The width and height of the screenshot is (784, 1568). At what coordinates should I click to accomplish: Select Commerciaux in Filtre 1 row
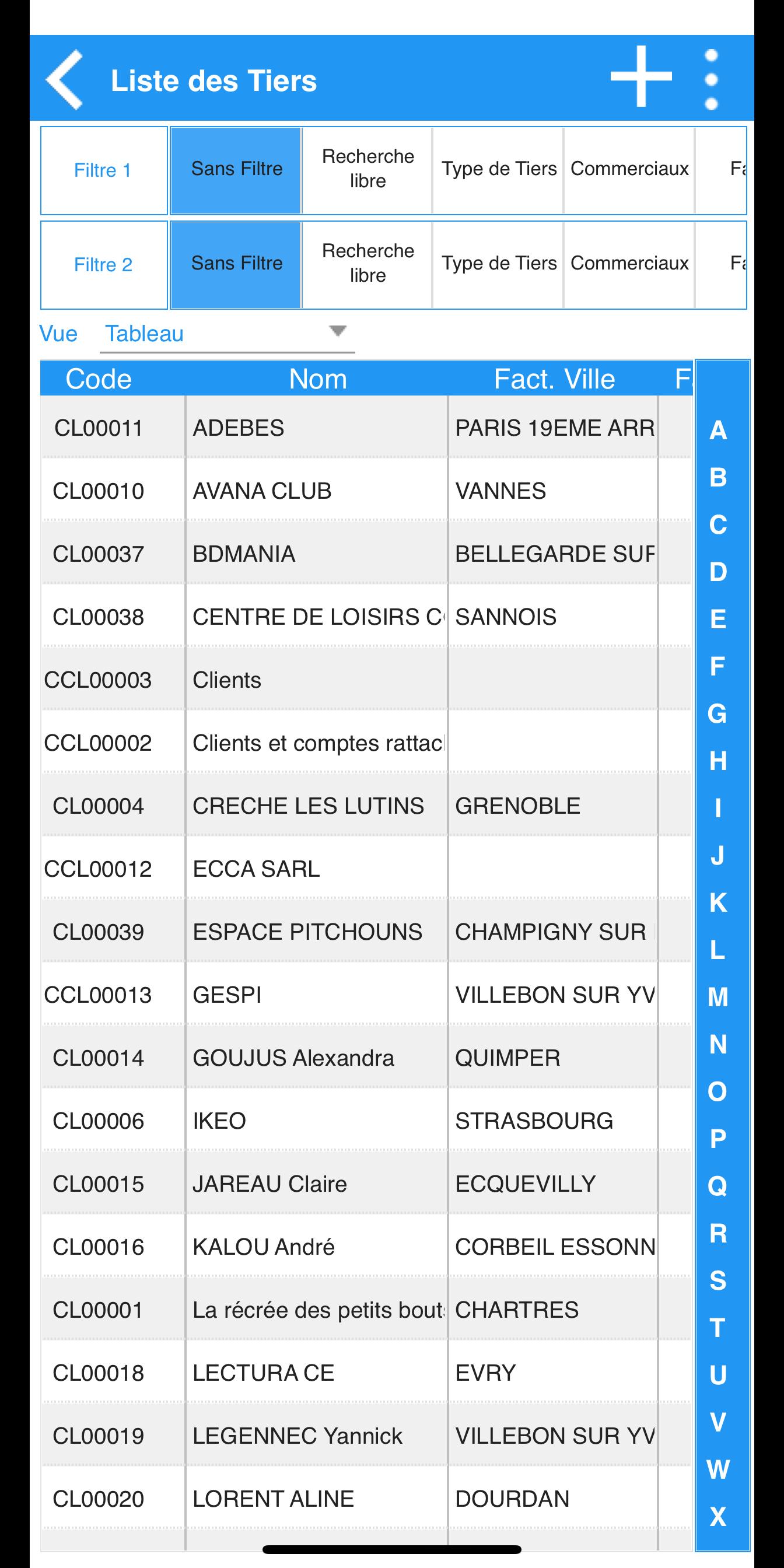(629, 170)
